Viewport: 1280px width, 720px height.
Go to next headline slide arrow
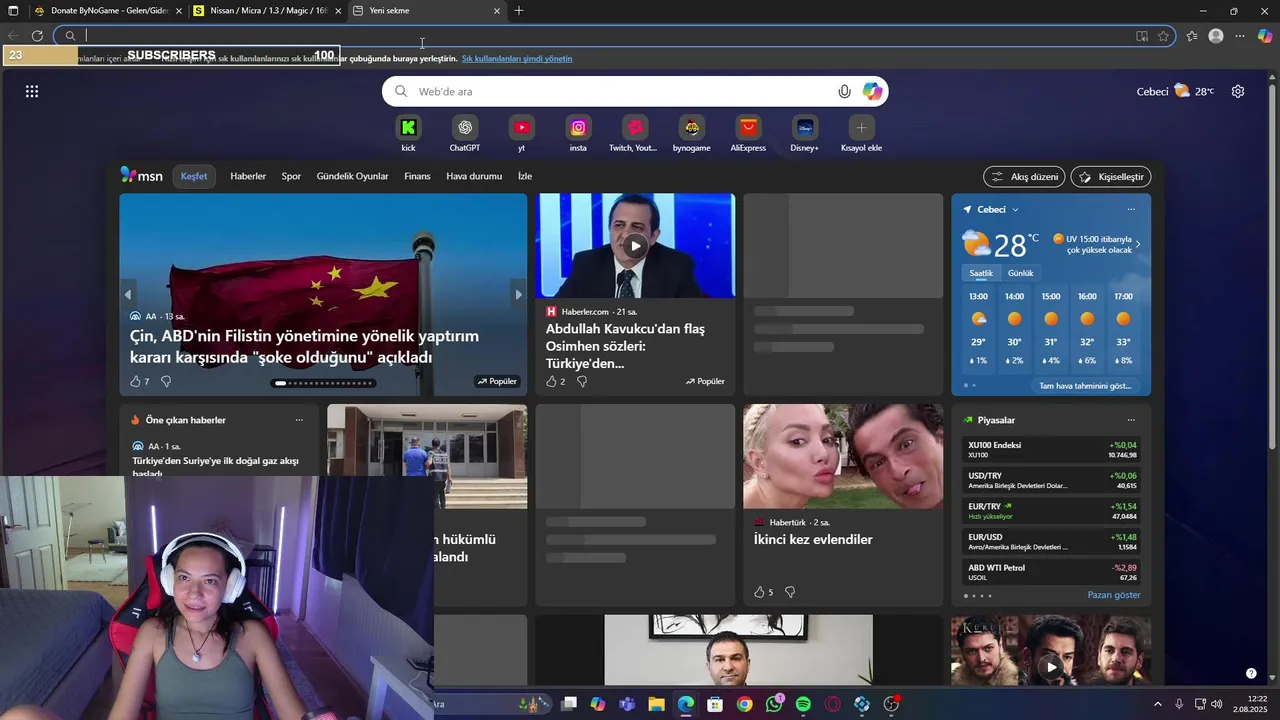(518, 295)
